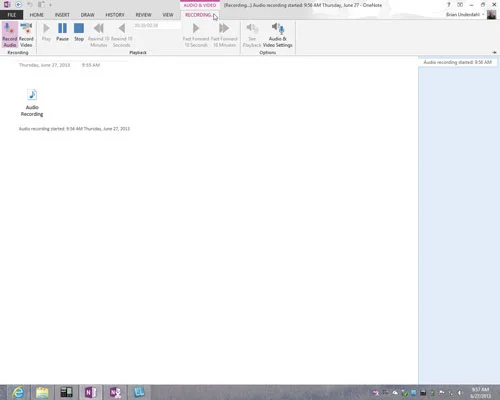This screenshot has height=400, width=500.
Task: Click Rewind 10 Minutes
Action: pos(98,35)
